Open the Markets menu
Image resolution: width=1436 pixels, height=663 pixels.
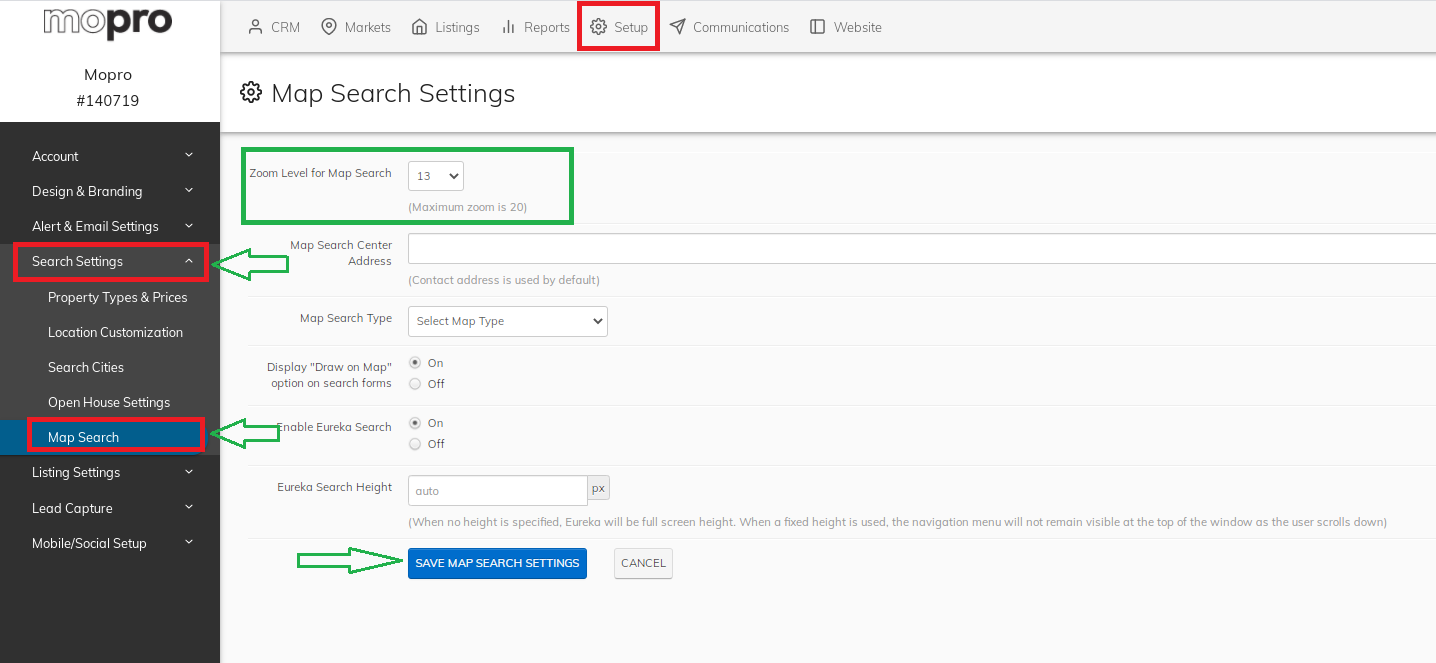[x=355, y=27]
